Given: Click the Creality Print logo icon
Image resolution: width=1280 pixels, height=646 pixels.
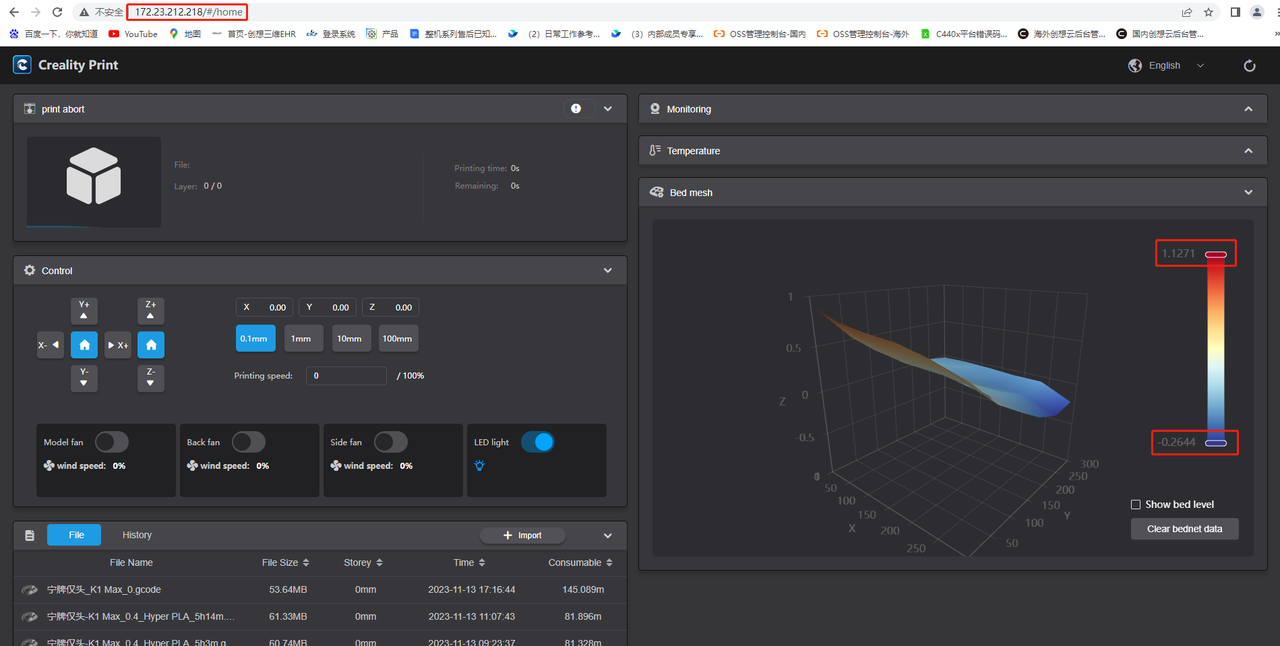Looking at the screenshot, I should [22, 65].
